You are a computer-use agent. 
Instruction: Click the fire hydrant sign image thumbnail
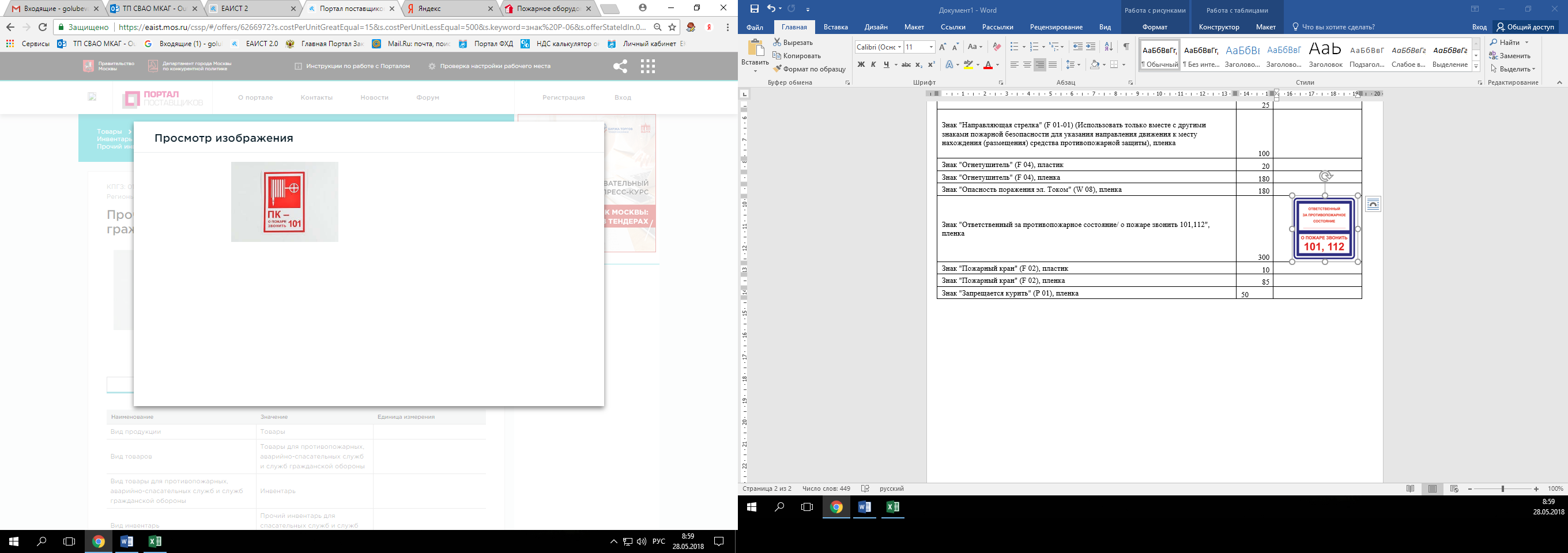[284, 202]
